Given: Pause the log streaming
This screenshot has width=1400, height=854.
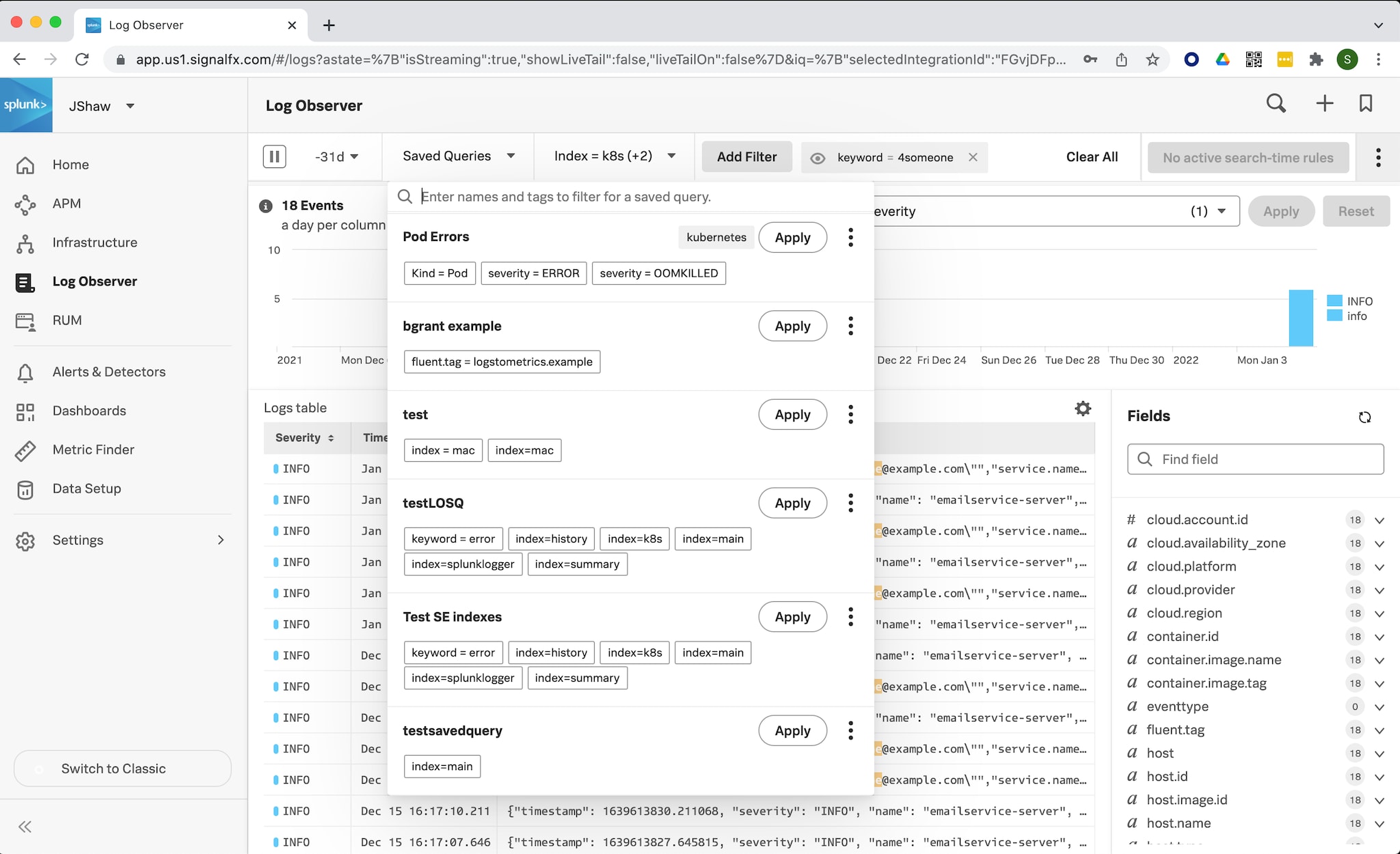Looking at the screenshot, I should click(274, 156).
